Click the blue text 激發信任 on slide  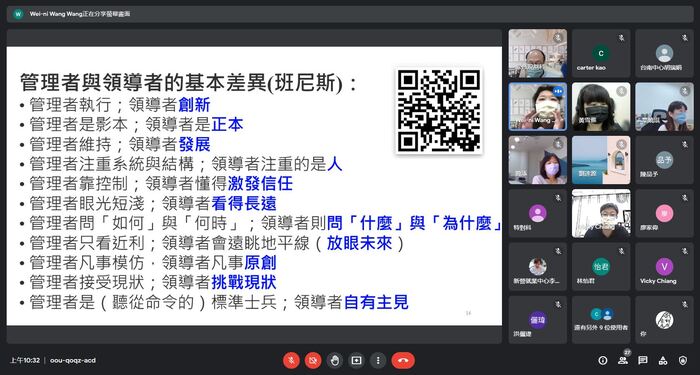pyautogui.click(x=260, y=183)
